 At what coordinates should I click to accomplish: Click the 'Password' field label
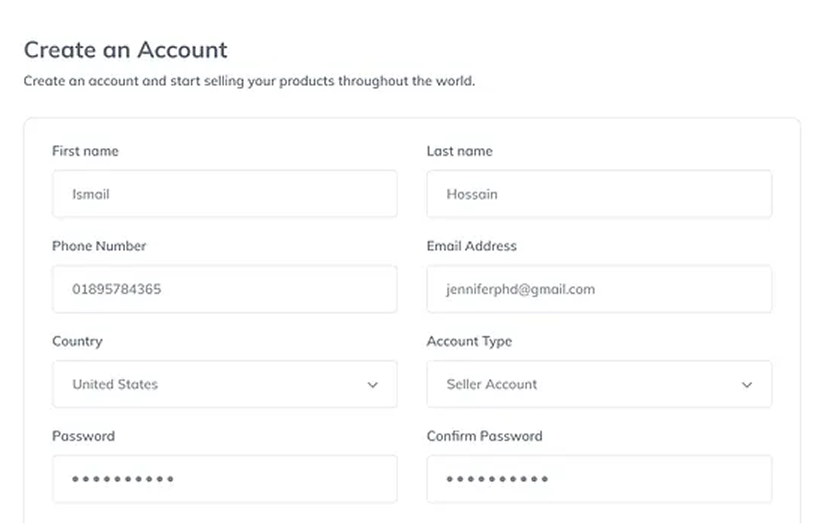click(x=83, y=436)
